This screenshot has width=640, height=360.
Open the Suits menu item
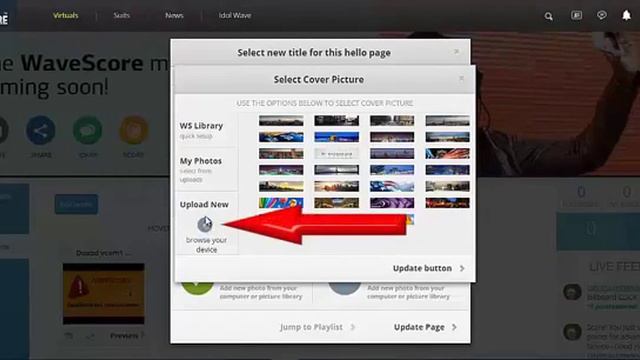(x=121, y=16)
